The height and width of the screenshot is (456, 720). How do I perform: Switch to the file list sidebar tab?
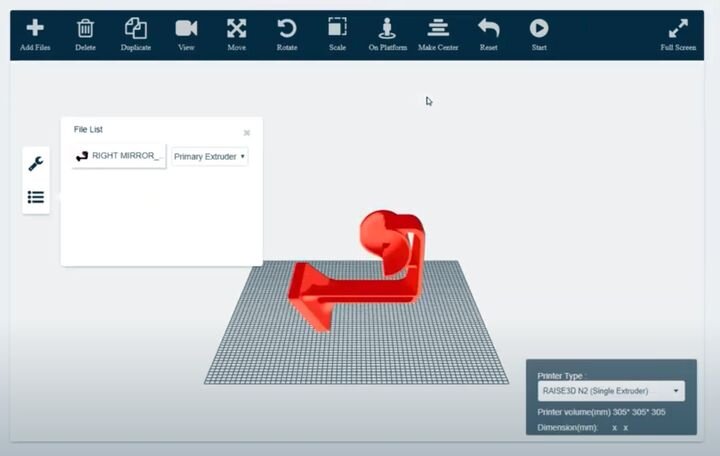(36, 197)
